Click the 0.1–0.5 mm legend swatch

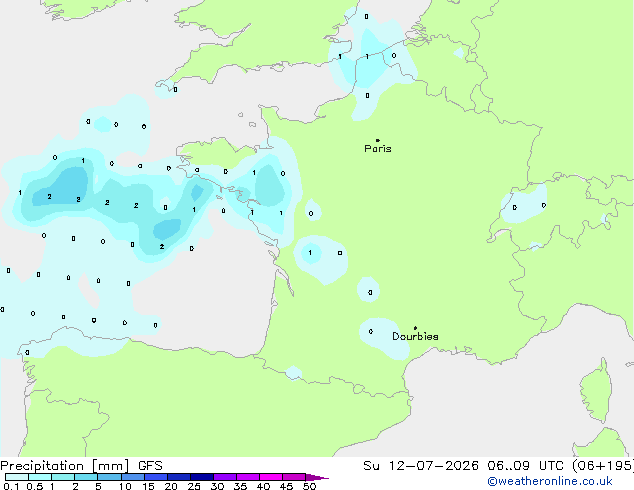(x=17, y=477)
